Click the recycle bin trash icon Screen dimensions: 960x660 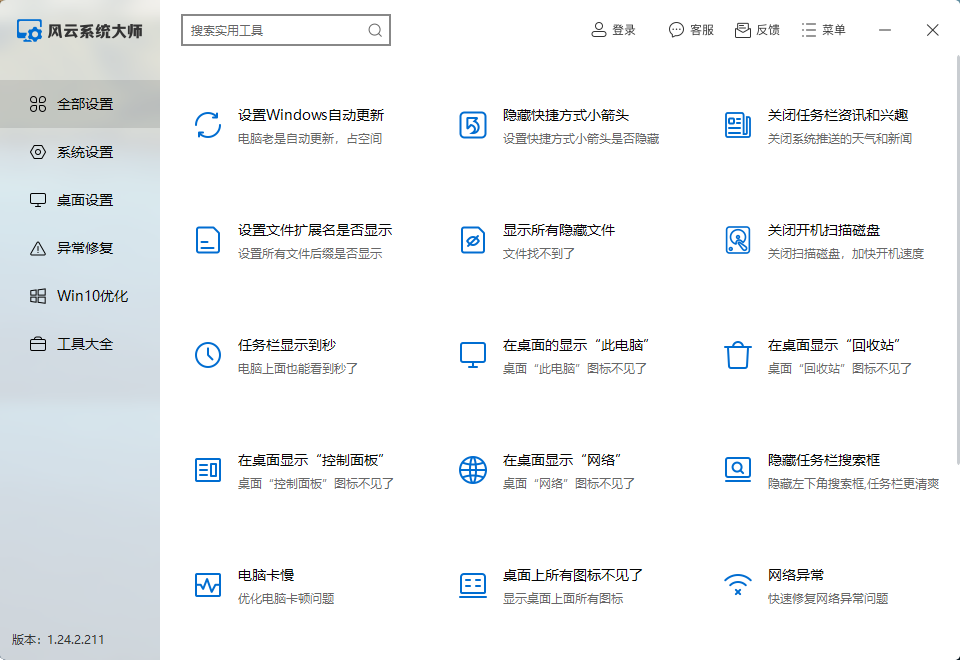point(738,355)
